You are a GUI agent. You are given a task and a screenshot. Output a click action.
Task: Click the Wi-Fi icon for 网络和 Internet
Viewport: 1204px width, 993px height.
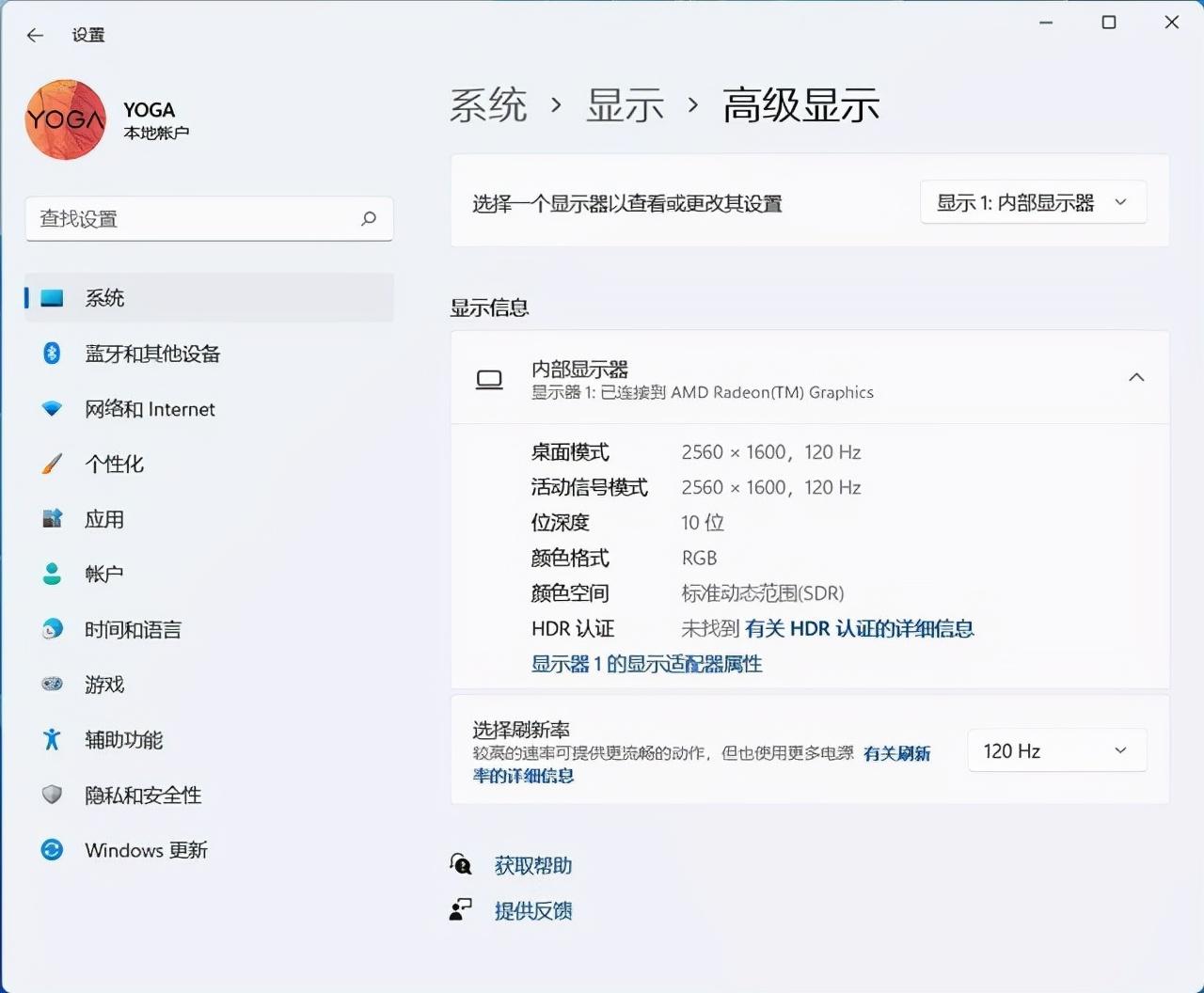coord(53,409)
